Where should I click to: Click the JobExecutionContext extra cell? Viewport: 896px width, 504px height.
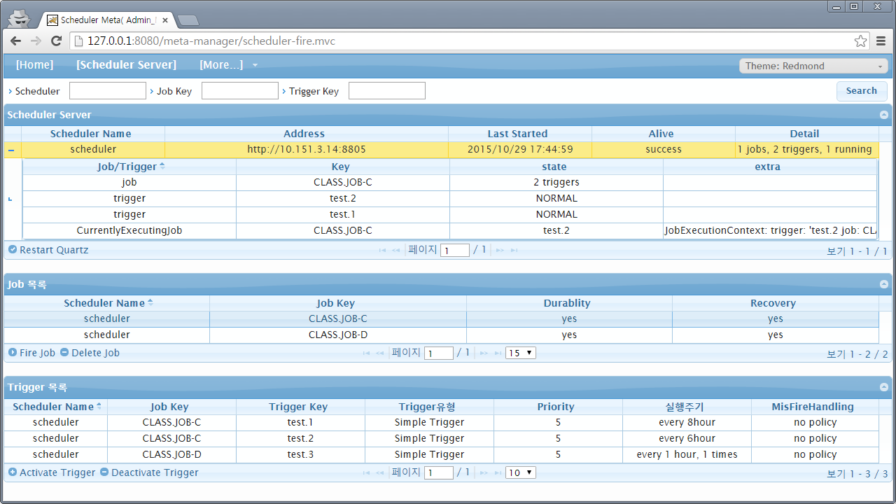coord(770,230)
